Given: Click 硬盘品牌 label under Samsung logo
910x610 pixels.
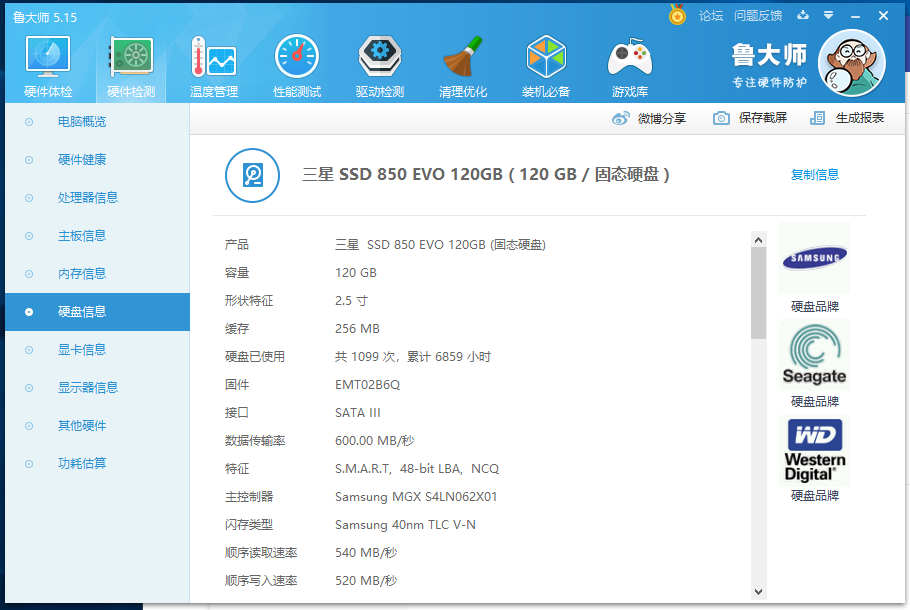Looking at the screenshot, I should click(815, 306).
